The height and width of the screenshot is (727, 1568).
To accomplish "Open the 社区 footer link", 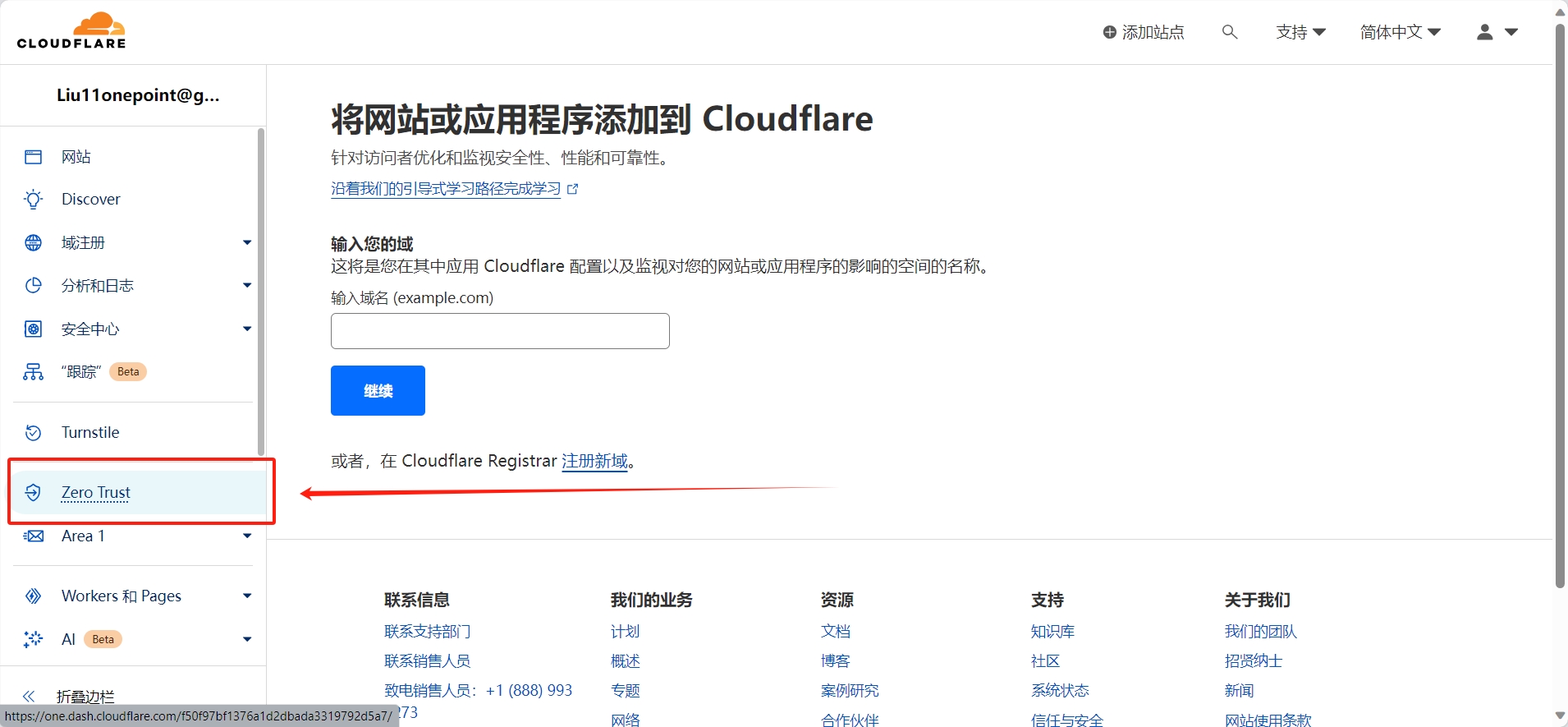I will click(x=1045, y=661).
